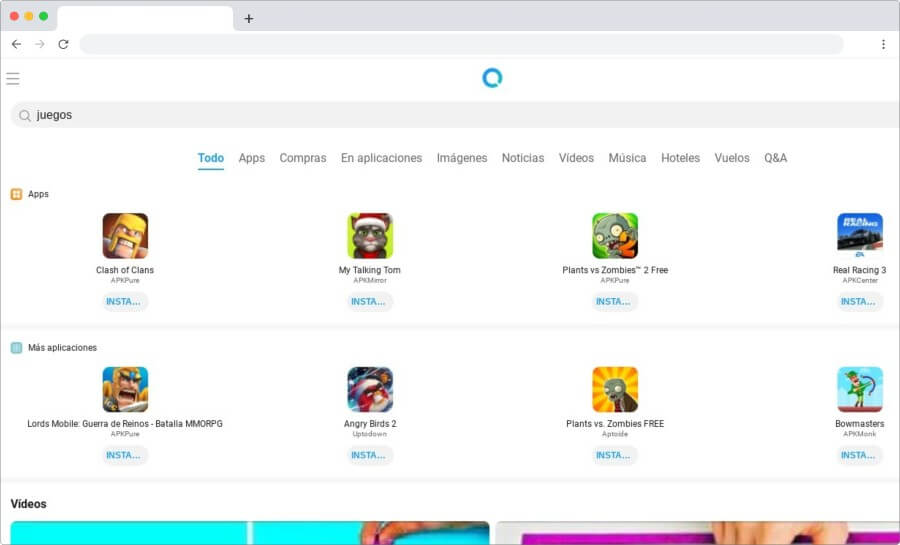Viewport: 900px width, 545px height.
Task: Install Bowmasters
Action: click(x=859, y=456)
